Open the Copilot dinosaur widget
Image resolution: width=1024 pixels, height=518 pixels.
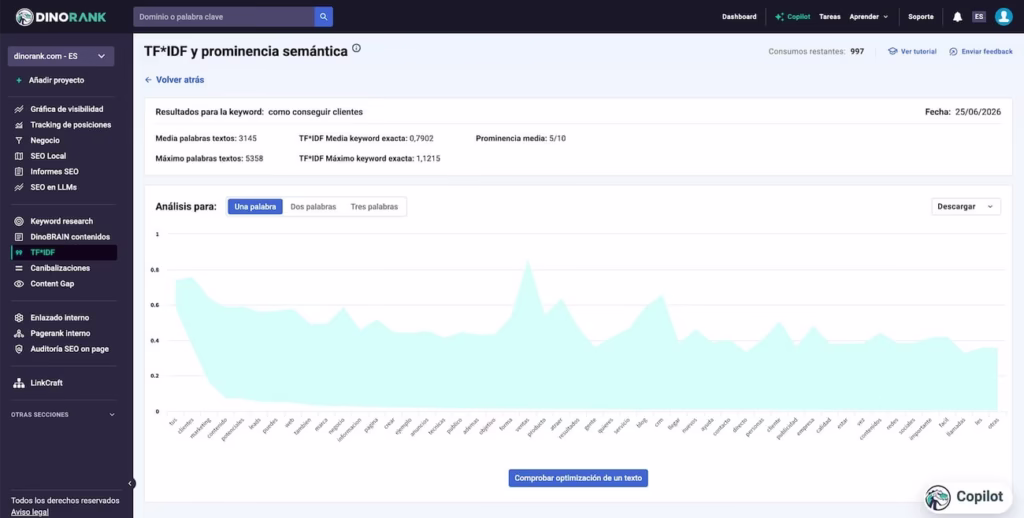[968, 497]
